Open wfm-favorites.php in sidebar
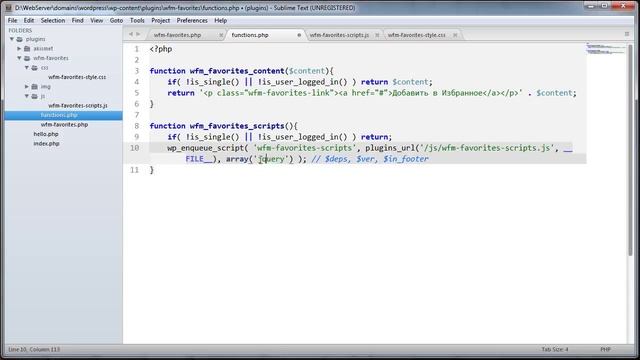 point(64,124)
